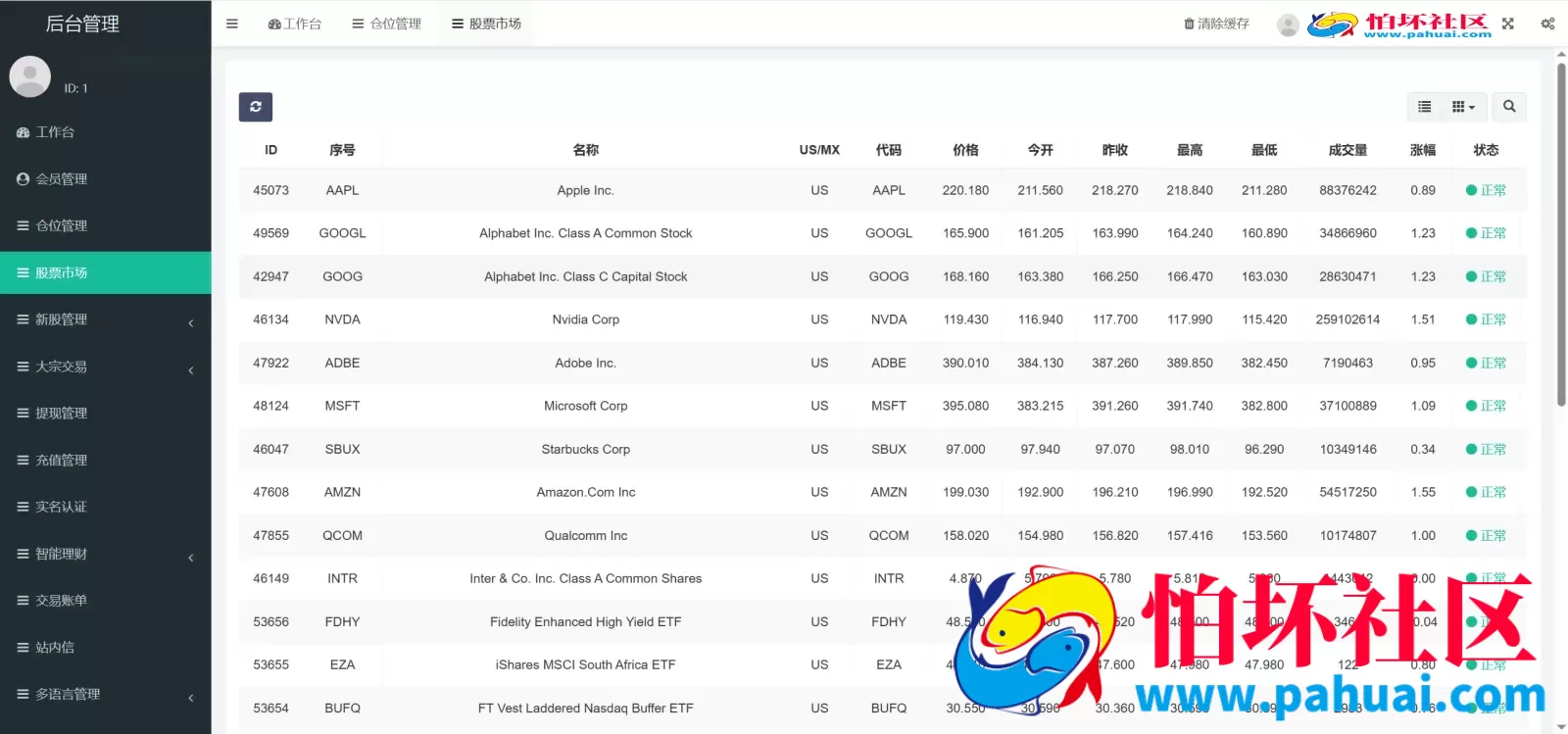Open 仓位管理 in the sidebar

pyautogui.click(x=106, y=225)
